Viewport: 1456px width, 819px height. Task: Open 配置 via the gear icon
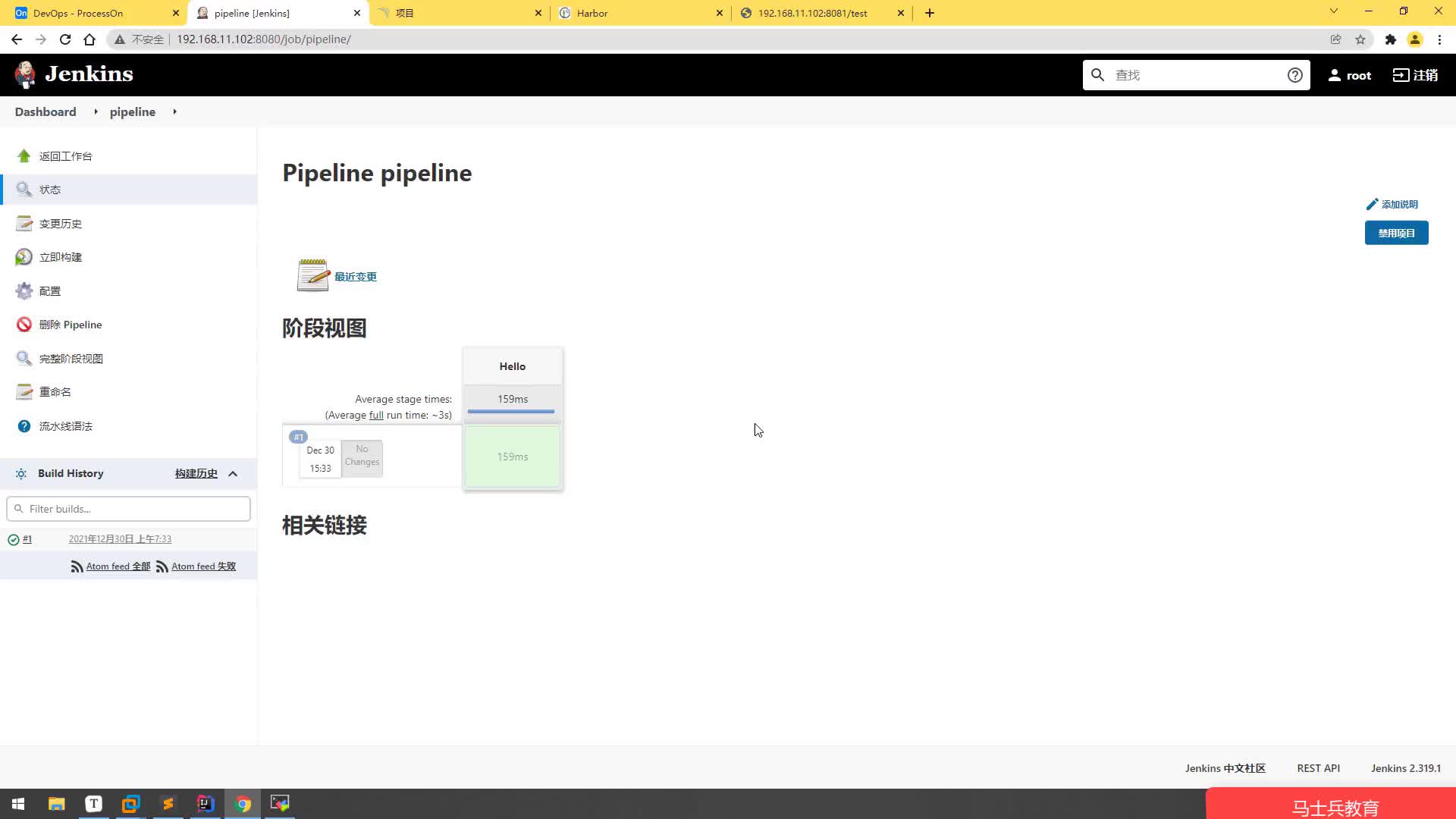pyautogui.click(x=24, y=291)
